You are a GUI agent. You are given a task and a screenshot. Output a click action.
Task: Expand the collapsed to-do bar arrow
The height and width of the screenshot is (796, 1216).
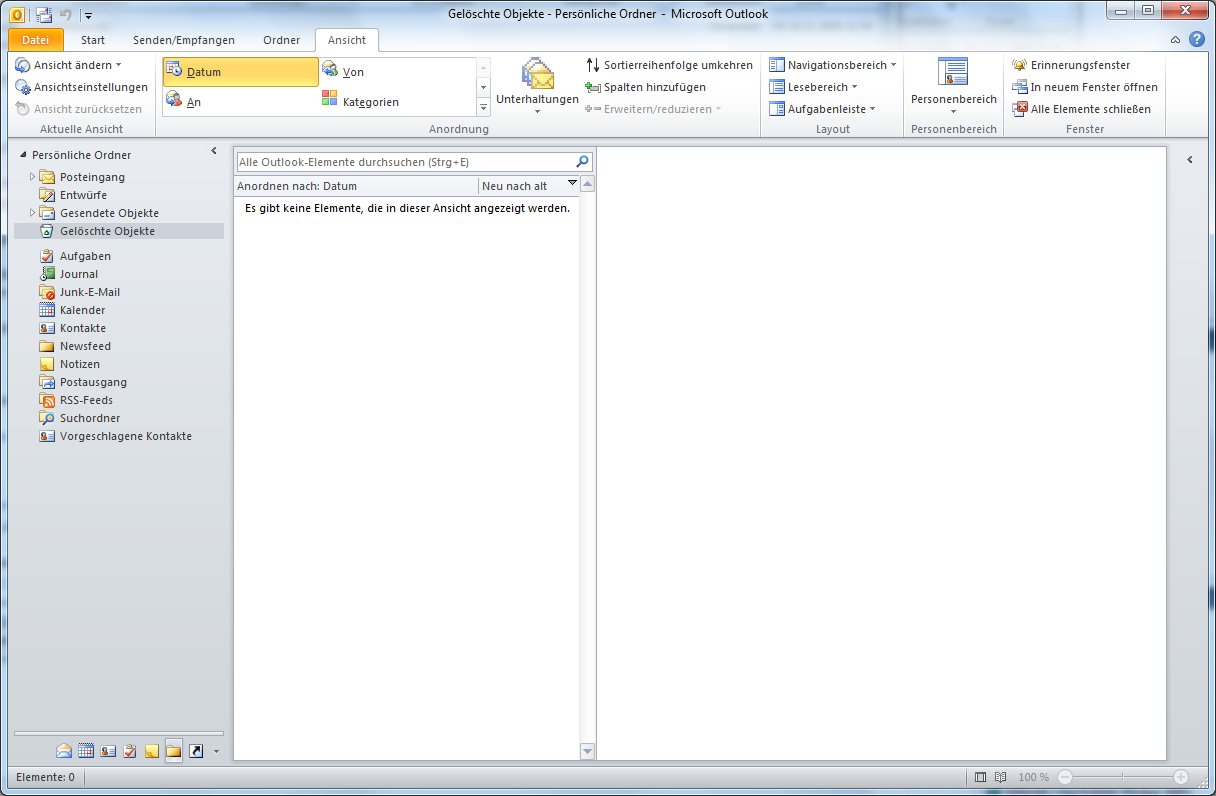pyautogui.click(x=1189, y=160)
